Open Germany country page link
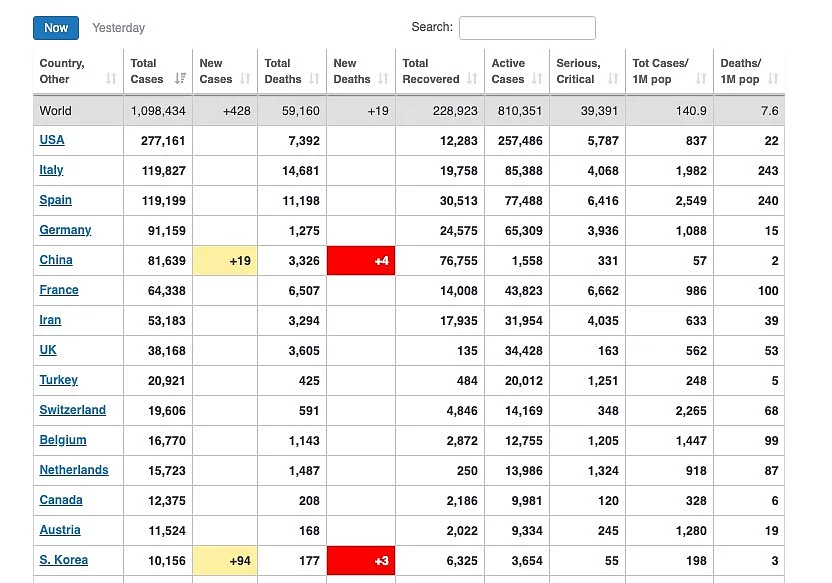The image size is (832, 583). point(65,230)
